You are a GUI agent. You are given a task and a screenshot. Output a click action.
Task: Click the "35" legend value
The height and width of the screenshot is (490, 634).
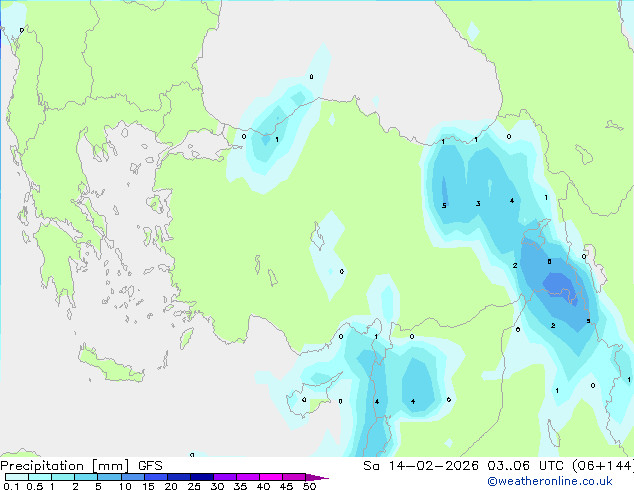click(x=240, y=486)
